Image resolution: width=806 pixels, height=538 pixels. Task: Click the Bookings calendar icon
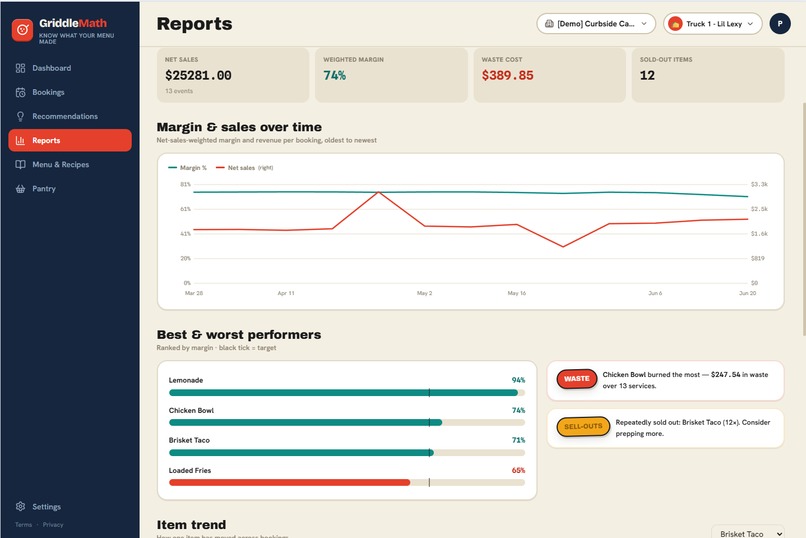coord(21,92)
